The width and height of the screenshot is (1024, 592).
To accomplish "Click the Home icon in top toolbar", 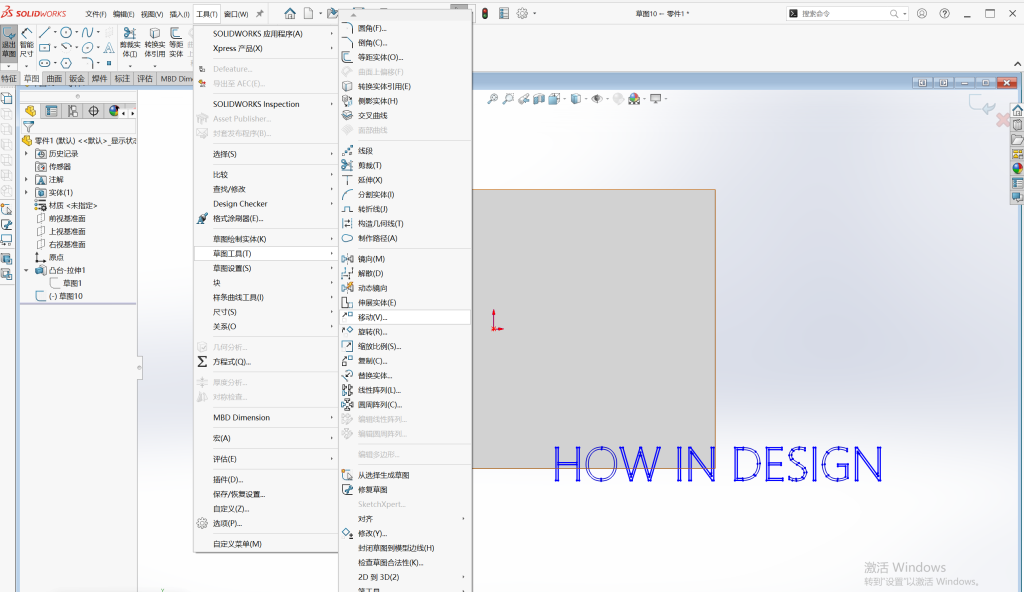I will [290, 13].
